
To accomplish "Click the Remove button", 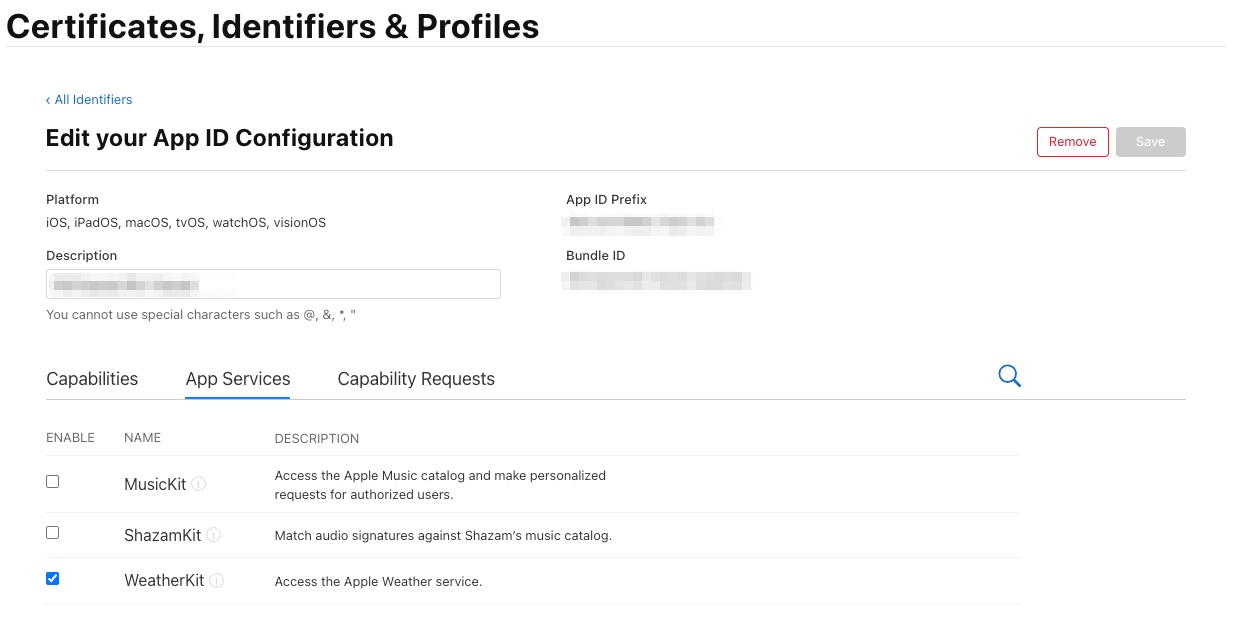I will (1072, 141).
